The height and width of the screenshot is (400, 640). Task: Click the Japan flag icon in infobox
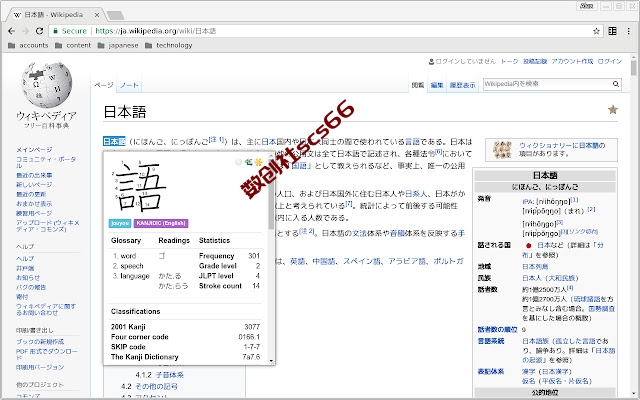pyautogui.click(x=529, y=245)
